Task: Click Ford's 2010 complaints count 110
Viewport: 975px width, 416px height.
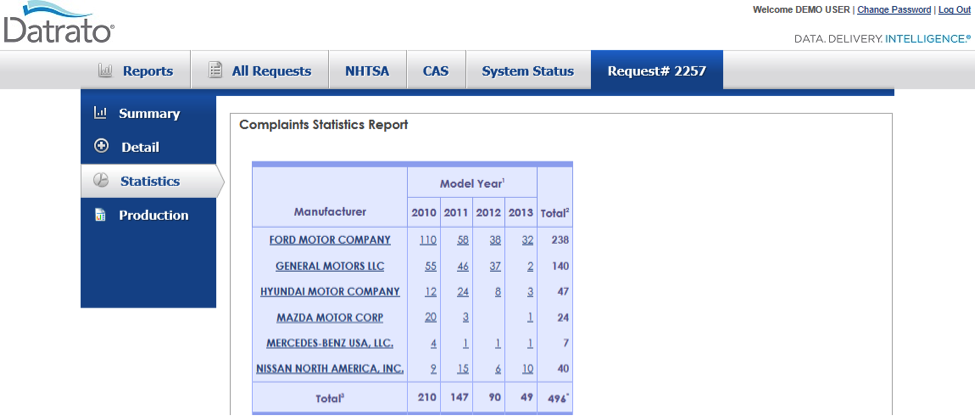Action: [x=428, y=239]
